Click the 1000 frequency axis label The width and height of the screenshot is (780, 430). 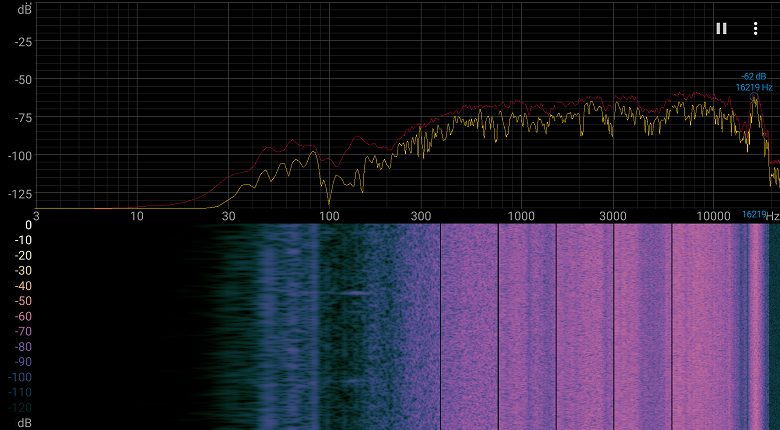521,216
